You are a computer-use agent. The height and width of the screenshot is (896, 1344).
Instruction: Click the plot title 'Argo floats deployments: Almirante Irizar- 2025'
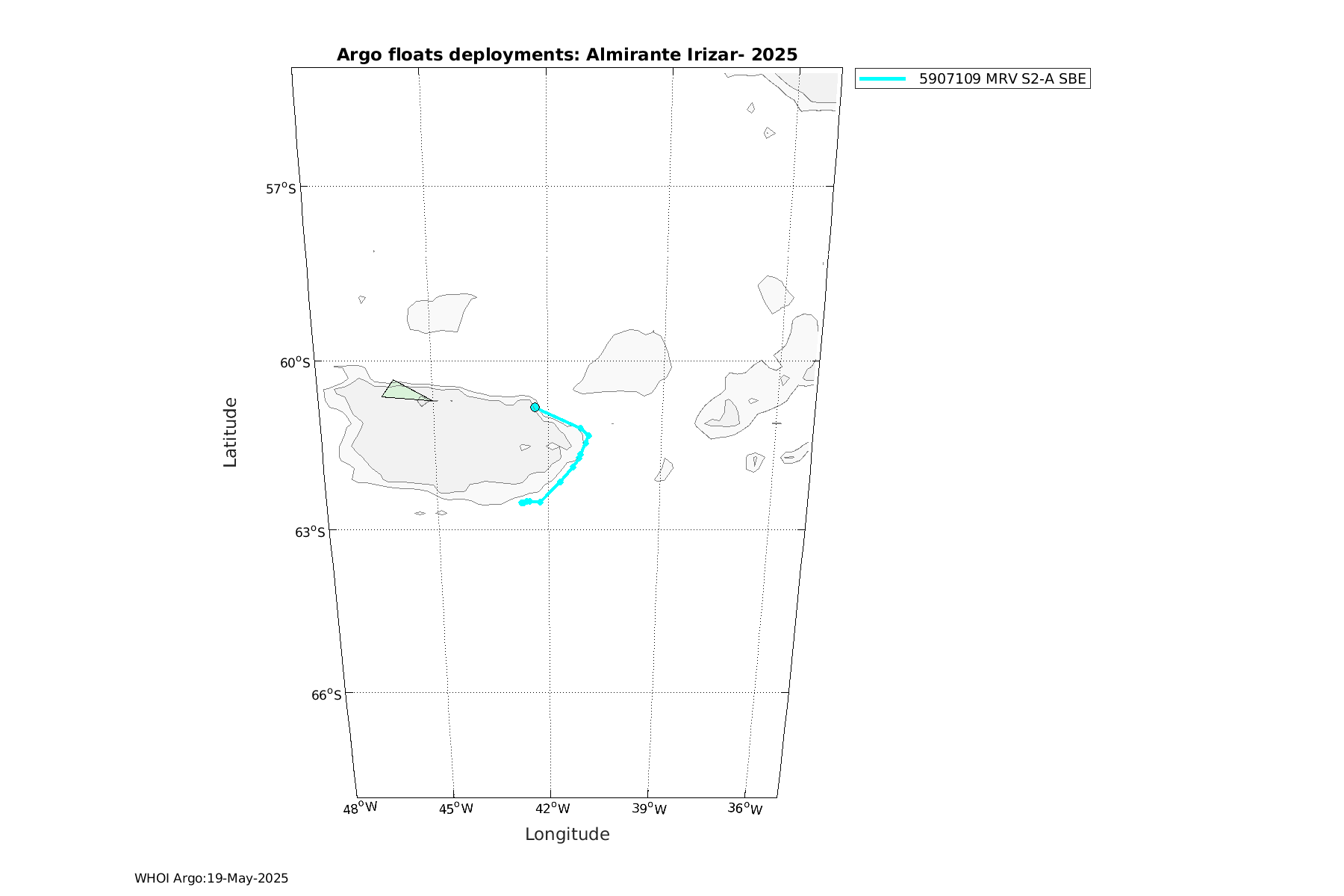point(567,55)
